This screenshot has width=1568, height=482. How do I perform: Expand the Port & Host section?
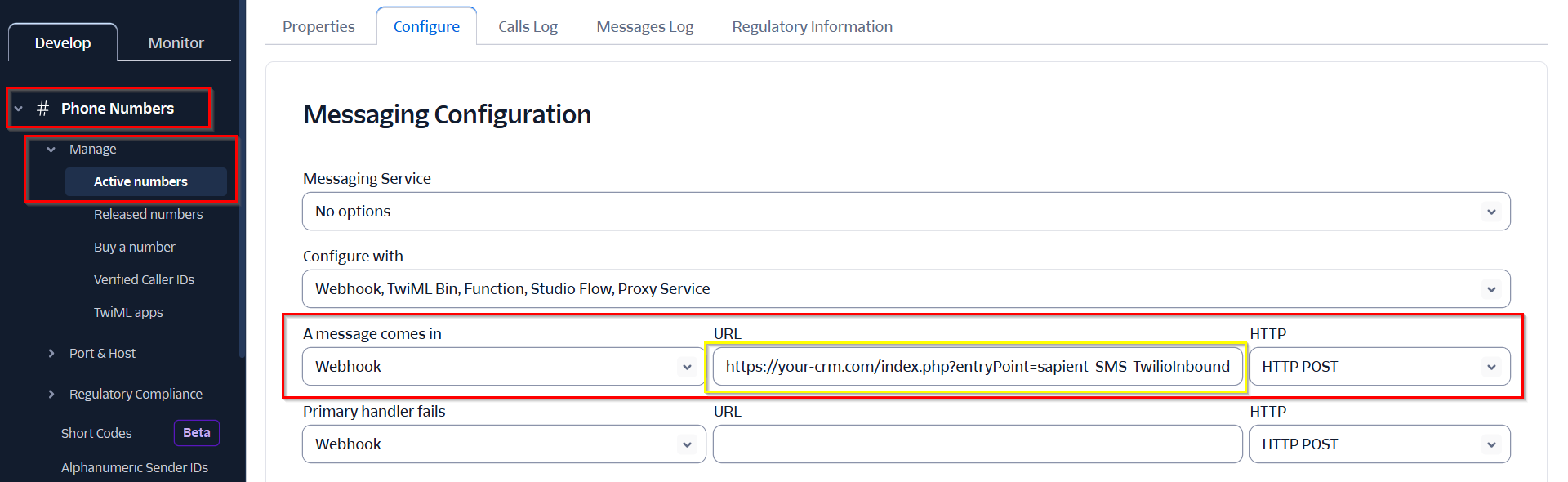[x=51, y=353]
